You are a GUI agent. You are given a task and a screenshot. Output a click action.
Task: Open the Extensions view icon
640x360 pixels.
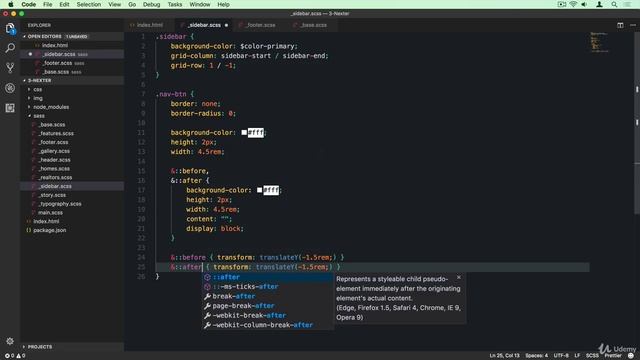click(x=10, y=108)
